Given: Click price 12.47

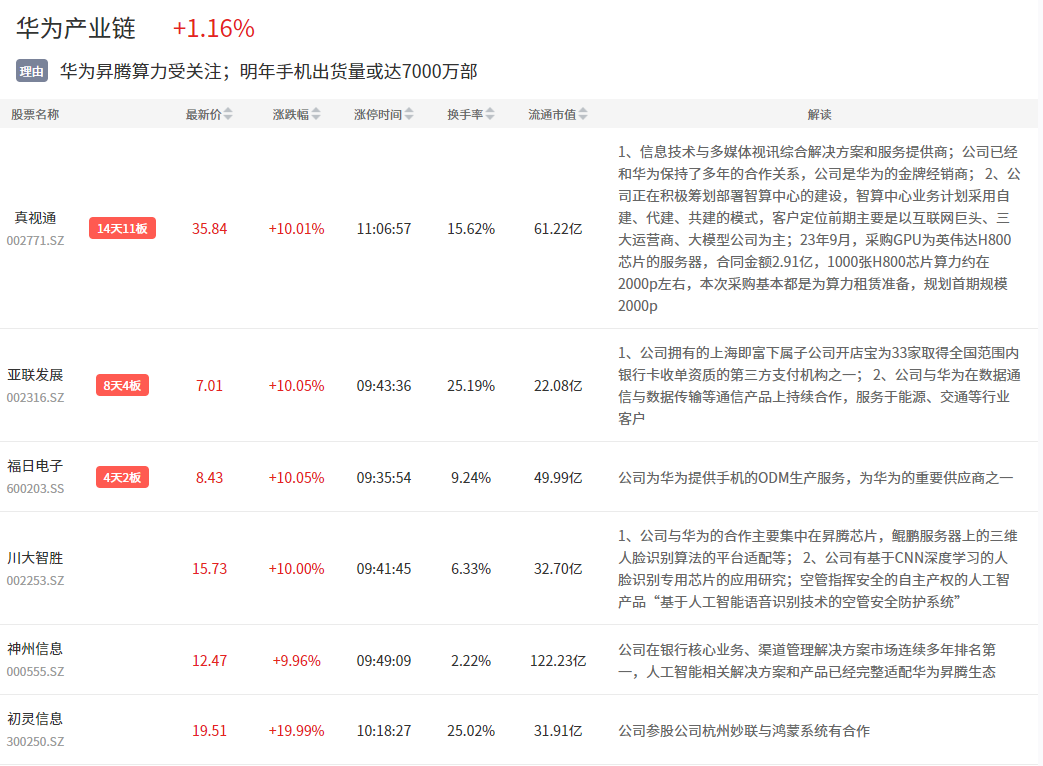Looking at the screenshot, I should pyautogui.click(x=210, y=660).
